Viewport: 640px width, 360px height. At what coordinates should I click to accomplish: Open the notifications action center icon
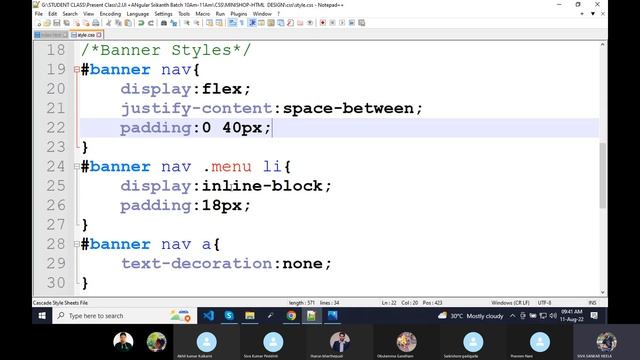594,316
